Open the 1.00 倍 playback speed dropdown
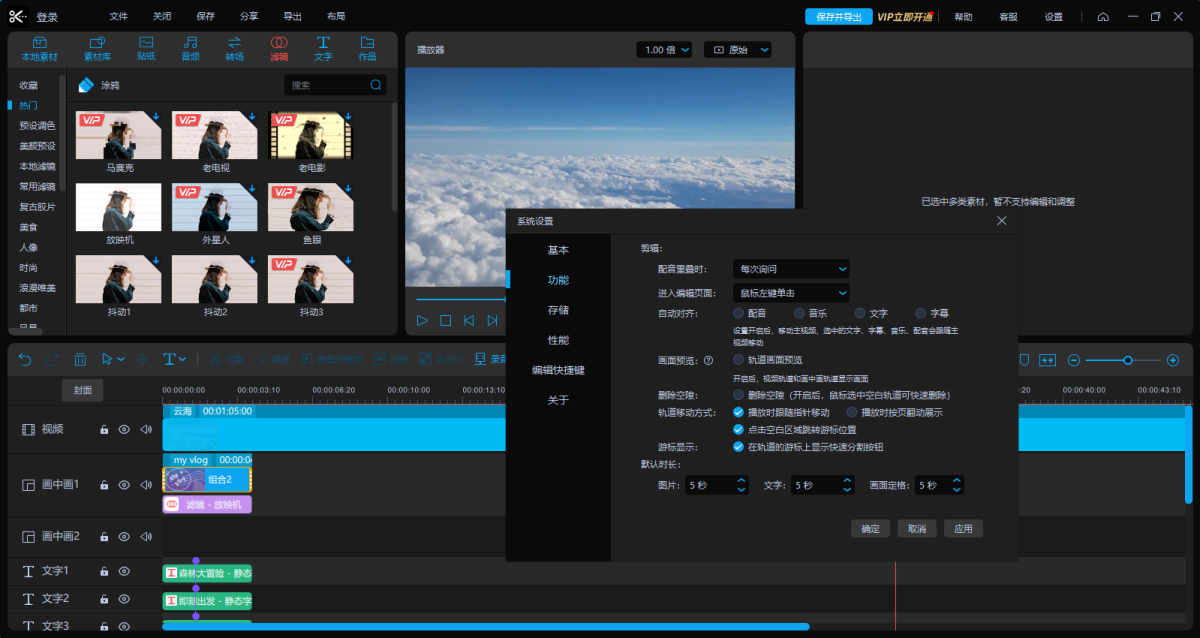1200x638 pixels. 664,50
